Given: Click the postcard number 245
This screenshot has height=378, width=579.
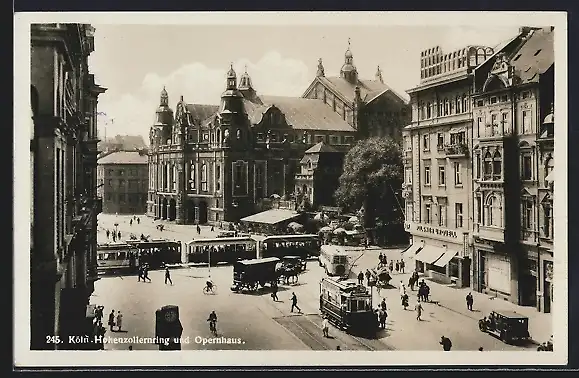Looking at the screenshot, I should pyautogui.click(x=54, y=340).
